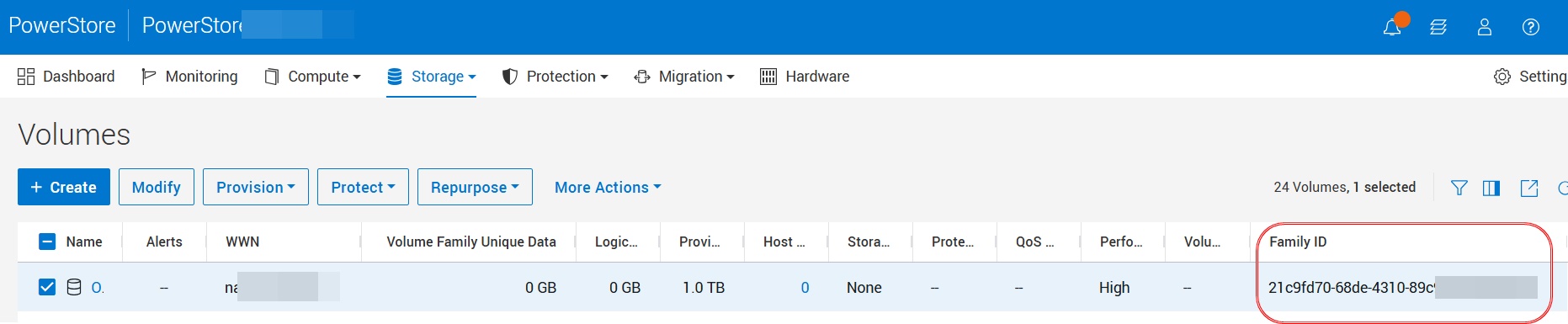This screenshot has height=324, width=1568.
Task: Click the Prote... column header
Action: (x=953, y=242)
